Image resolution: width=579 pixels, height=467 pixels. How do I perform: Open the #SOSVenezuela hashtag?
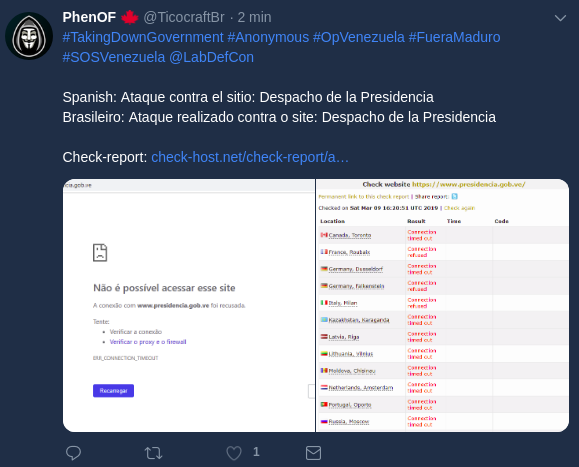[x=114, y=57]
